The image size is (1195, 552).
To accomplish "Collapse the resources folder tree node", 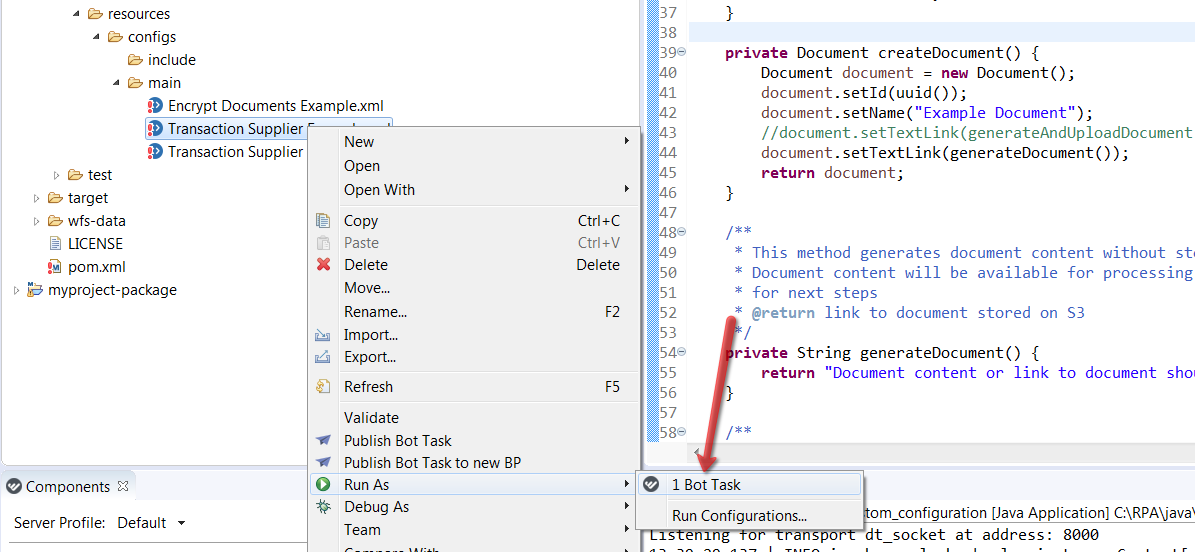I will (x=75, y=14).
